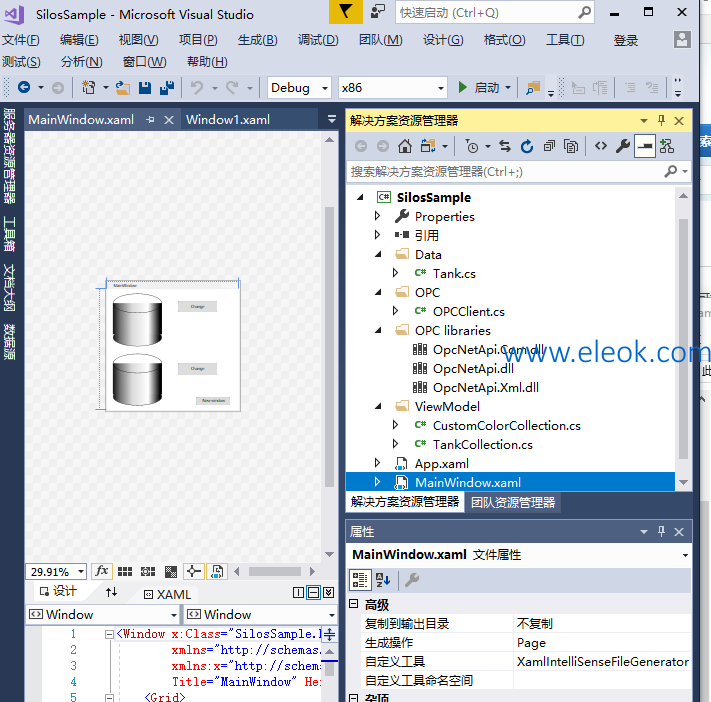Toggle the fx effects button in designer
The image size is (711, 702).
coord(102,571)
